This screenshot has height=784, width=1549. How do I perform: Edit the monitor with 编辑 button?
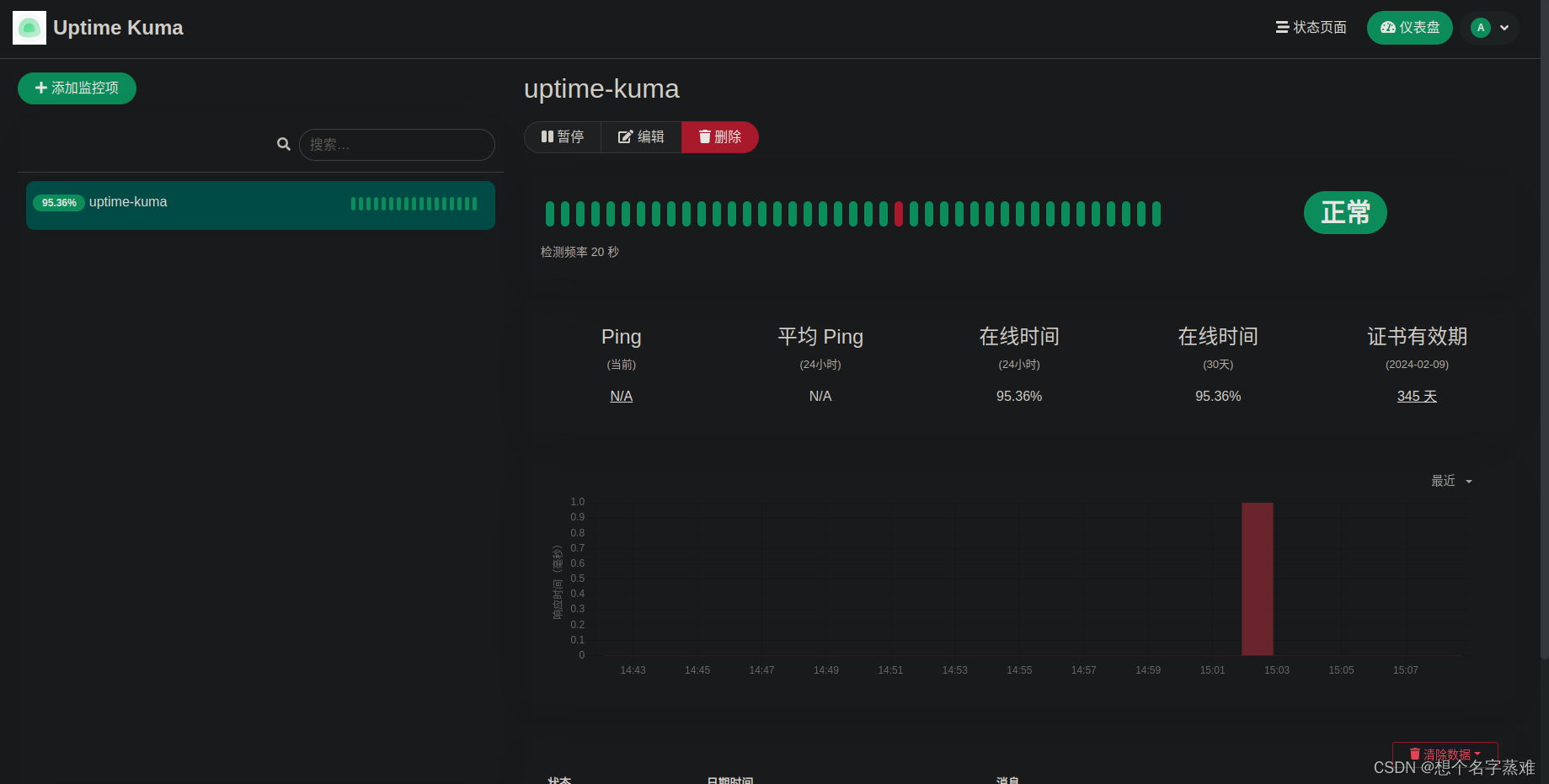pos(641,137)
